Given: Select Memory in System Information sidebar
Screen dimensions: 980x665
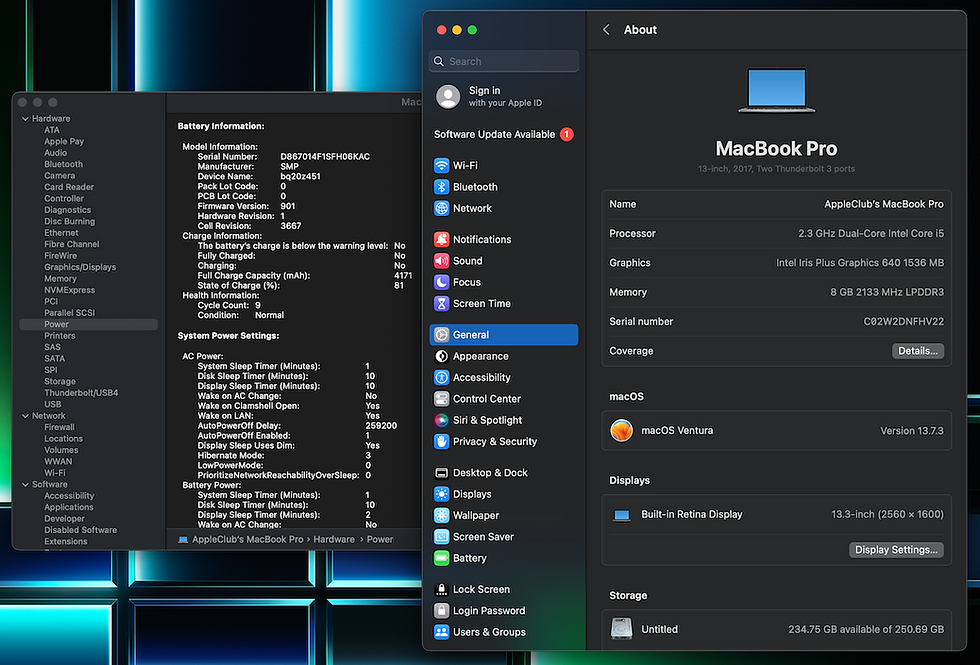Looking at the screenshot, I should pos(60,279).
